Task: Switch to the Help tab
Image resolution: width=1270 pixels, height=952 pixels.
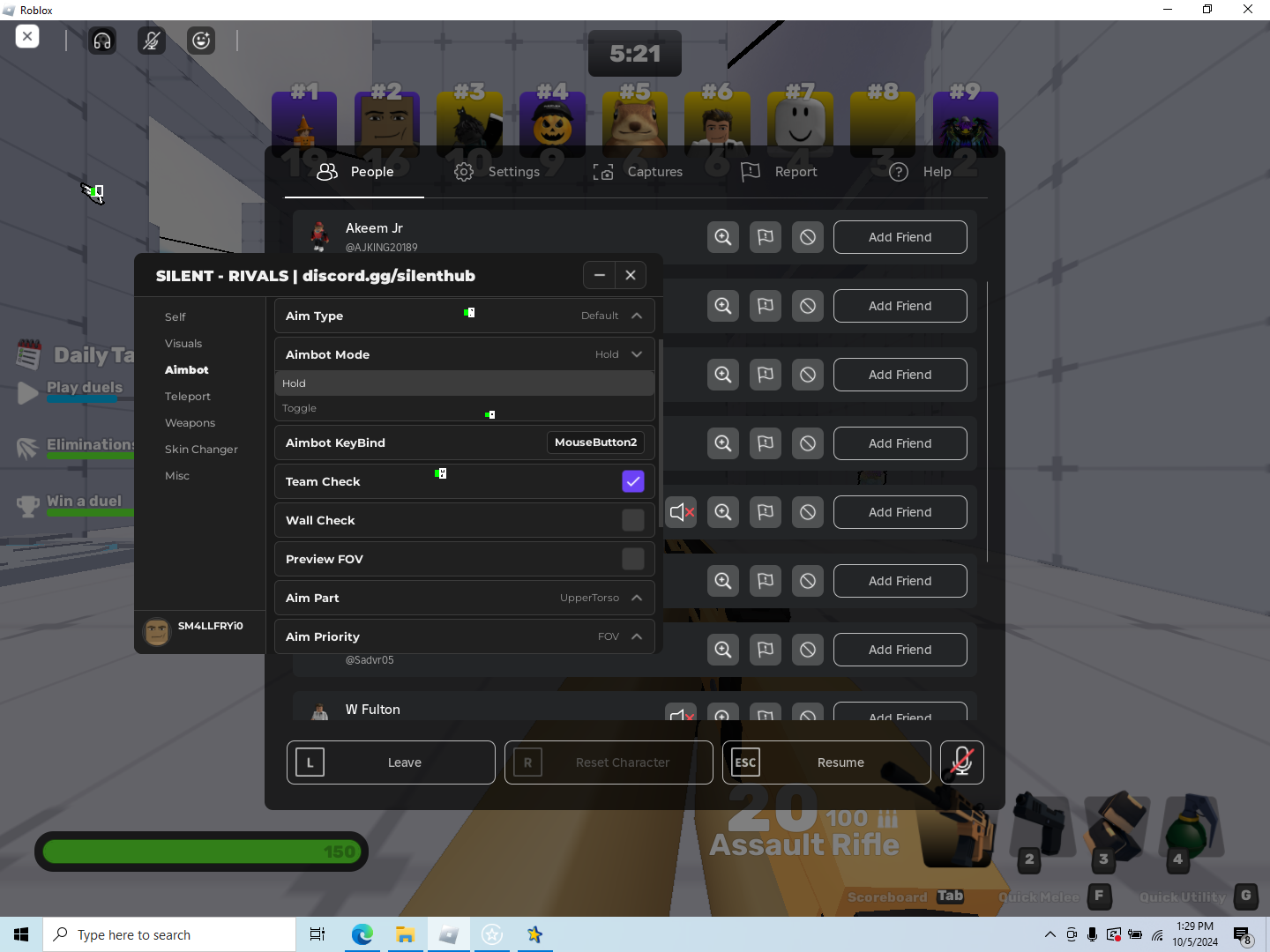Action: point(920,172)
